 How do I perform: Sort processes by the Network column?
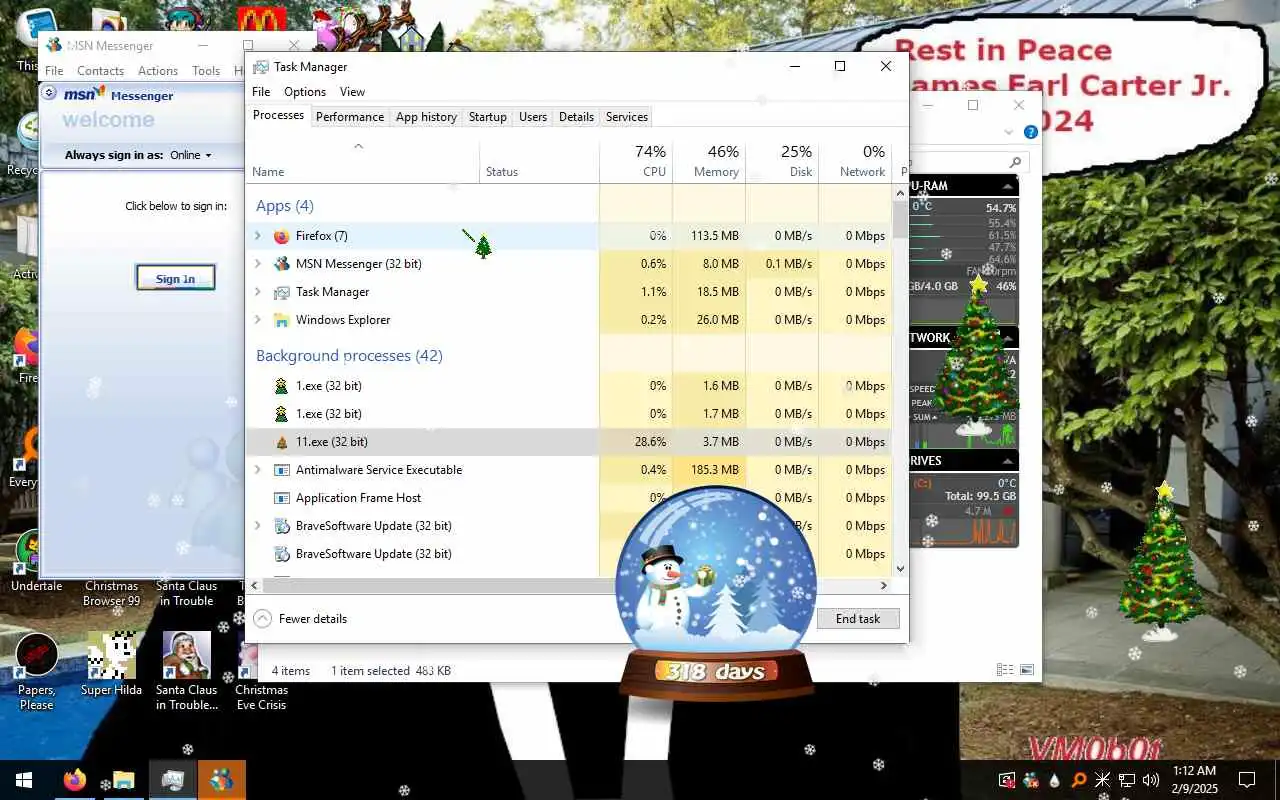tap(855, 161)
